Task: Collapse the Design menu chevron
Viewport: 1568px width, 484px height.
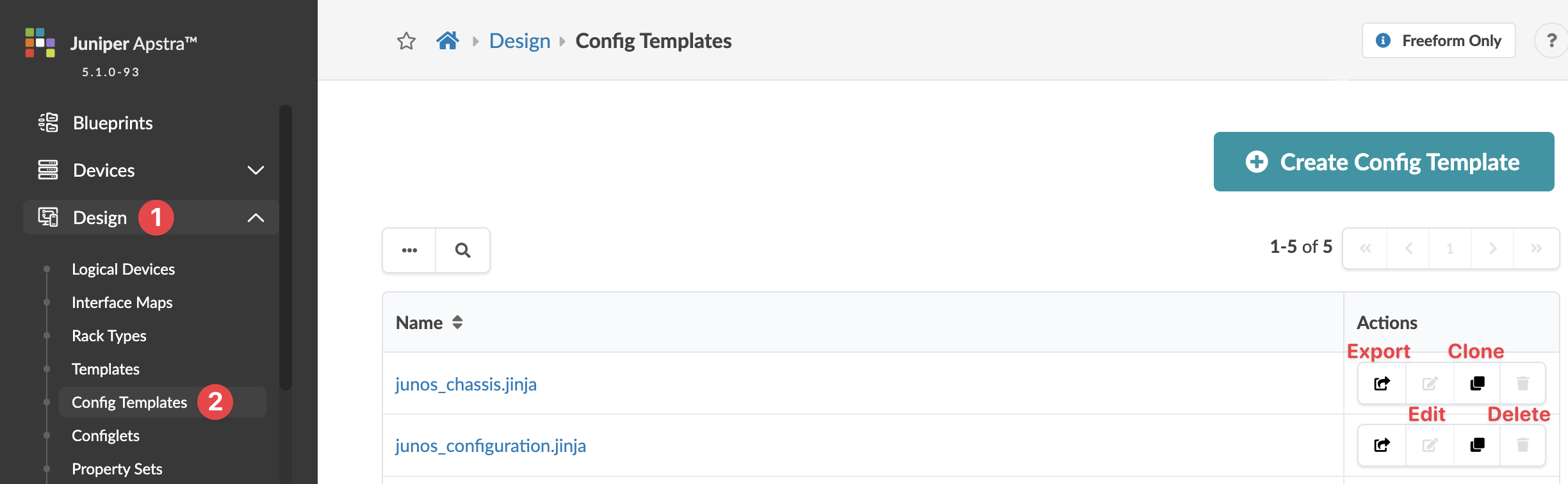Action: [256, 218]
